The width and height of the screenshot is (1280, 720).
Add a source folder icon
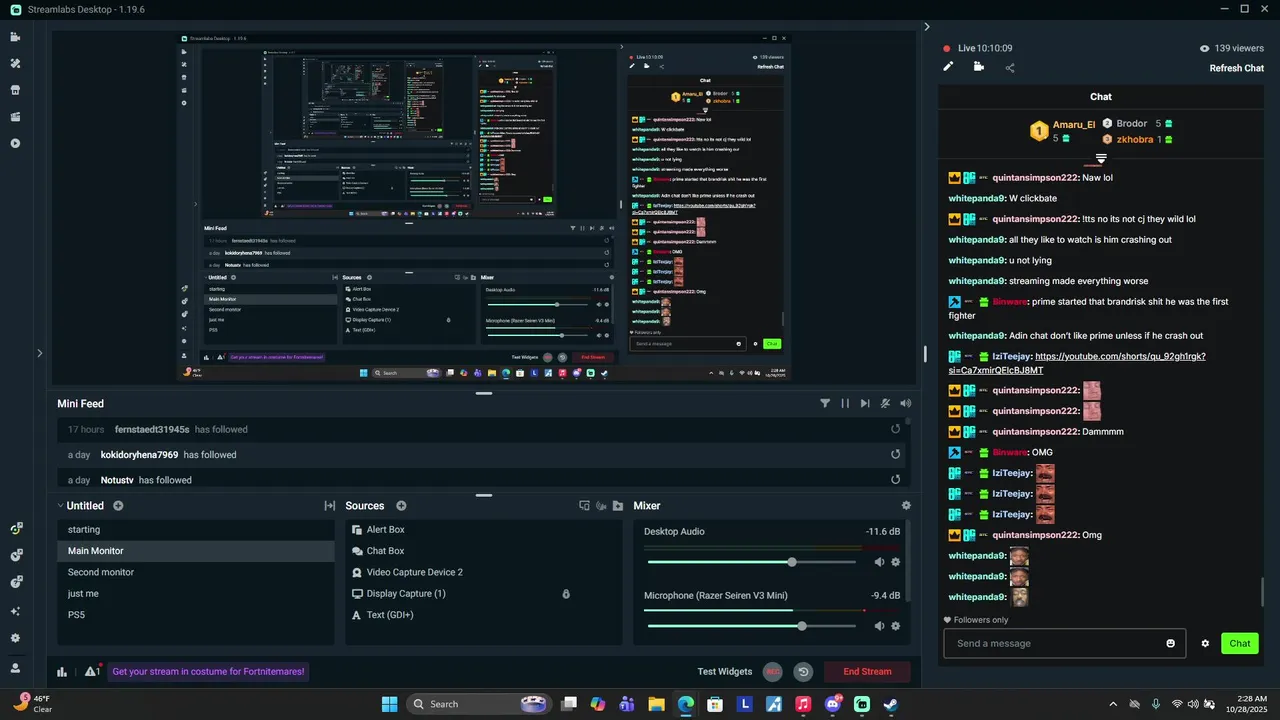coord(618,506)
